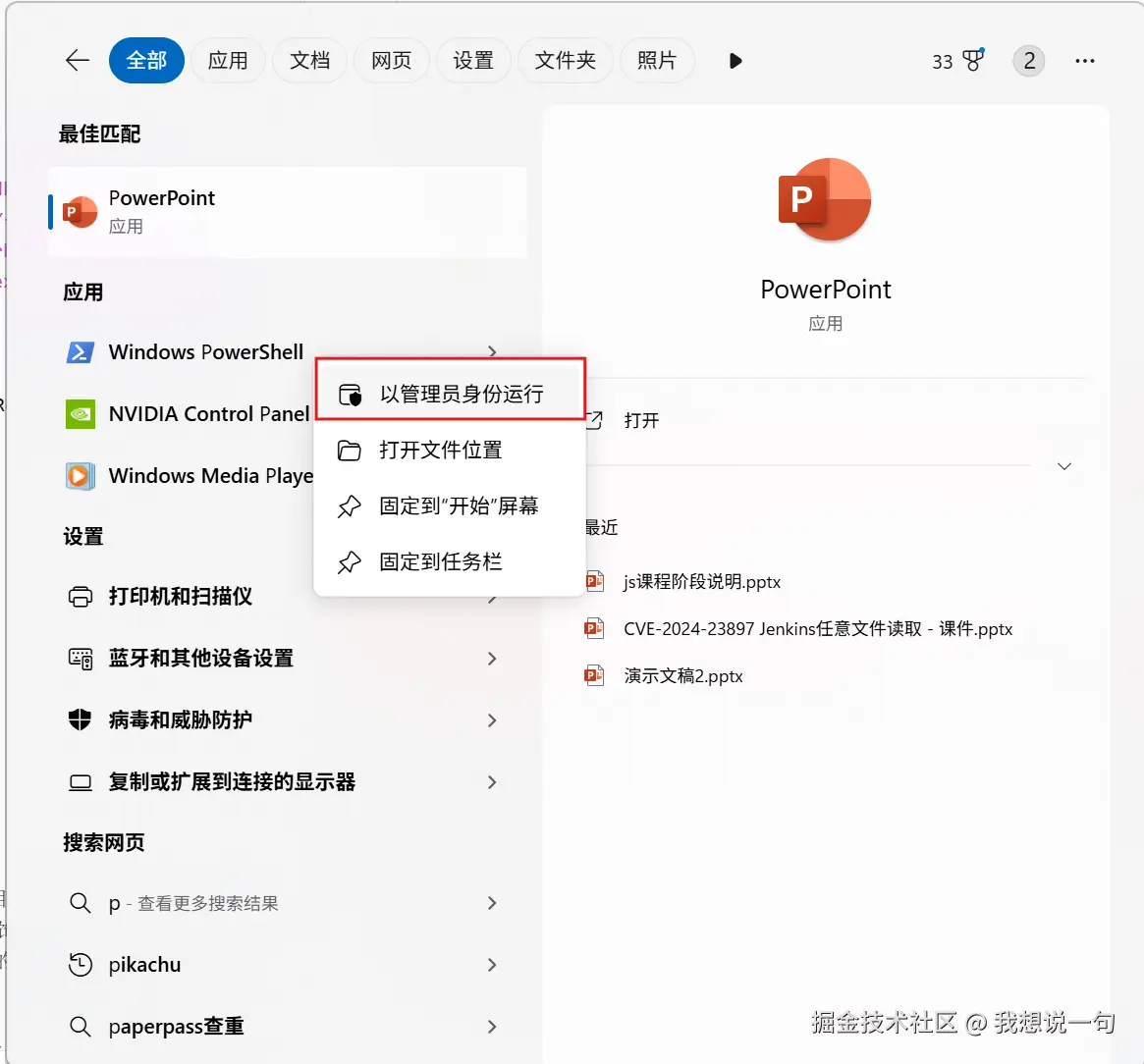Click the NVIDIA Control Panel icon

[x=81, y=414]
